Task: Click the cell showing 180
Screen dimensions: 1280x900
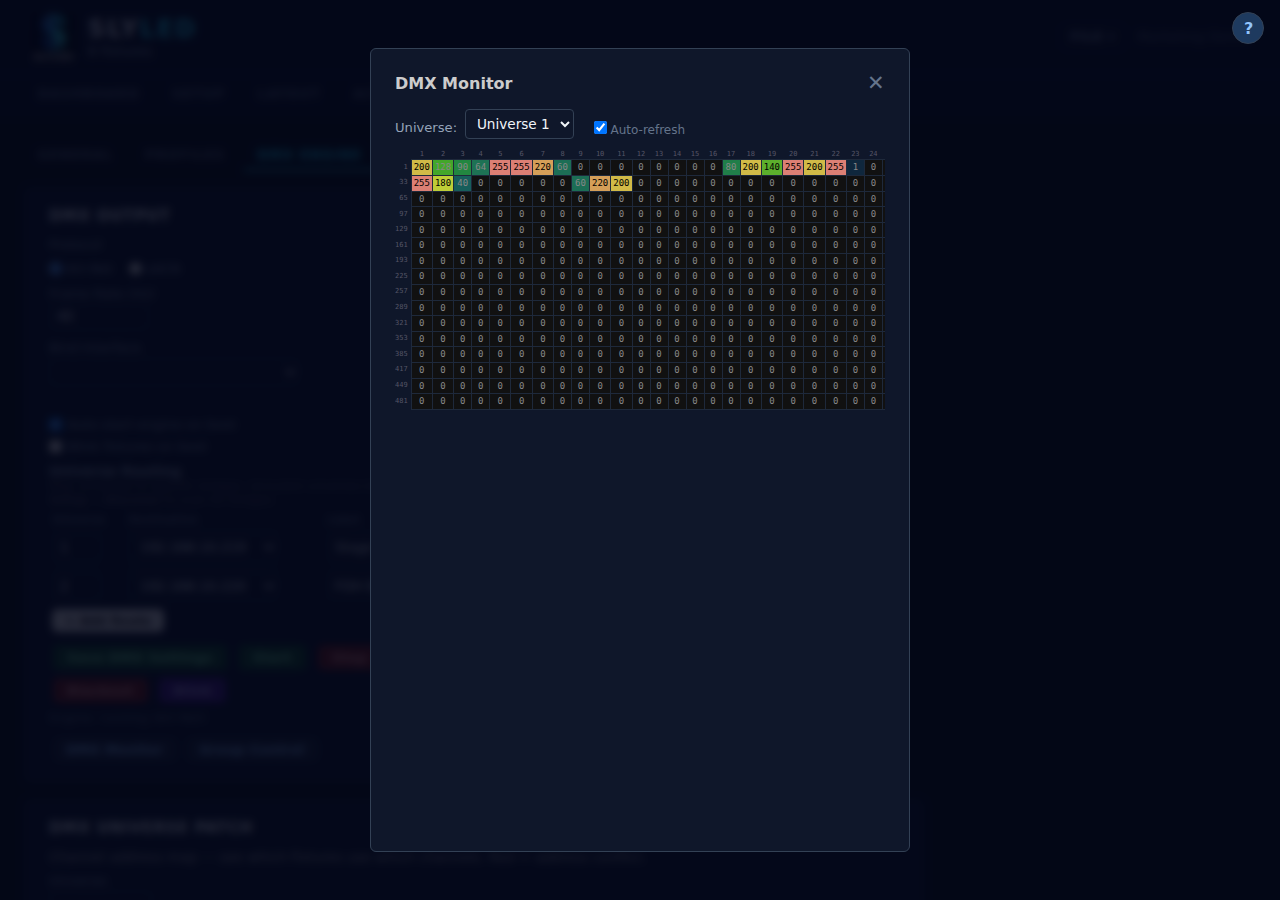Action: pyautogui.click(x=443, y=184)
